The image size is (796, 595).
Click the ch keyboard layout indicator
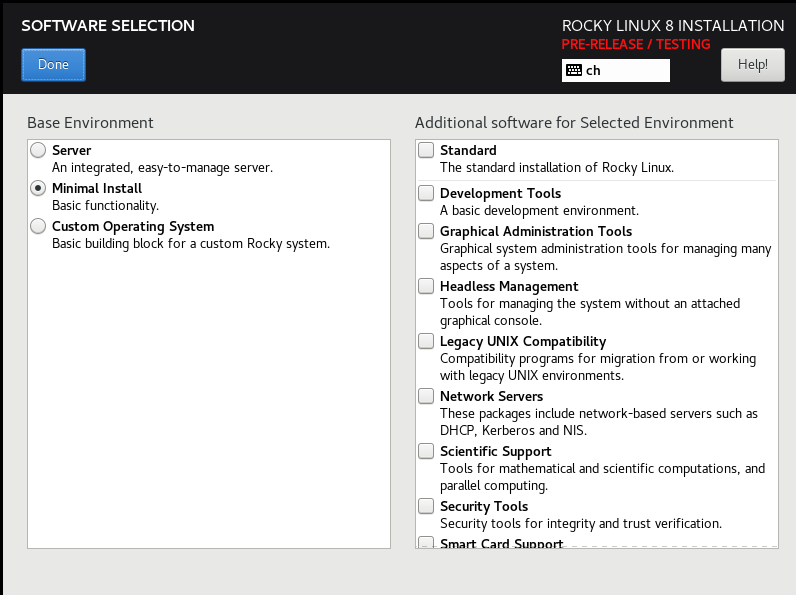[x=616, y=70]
